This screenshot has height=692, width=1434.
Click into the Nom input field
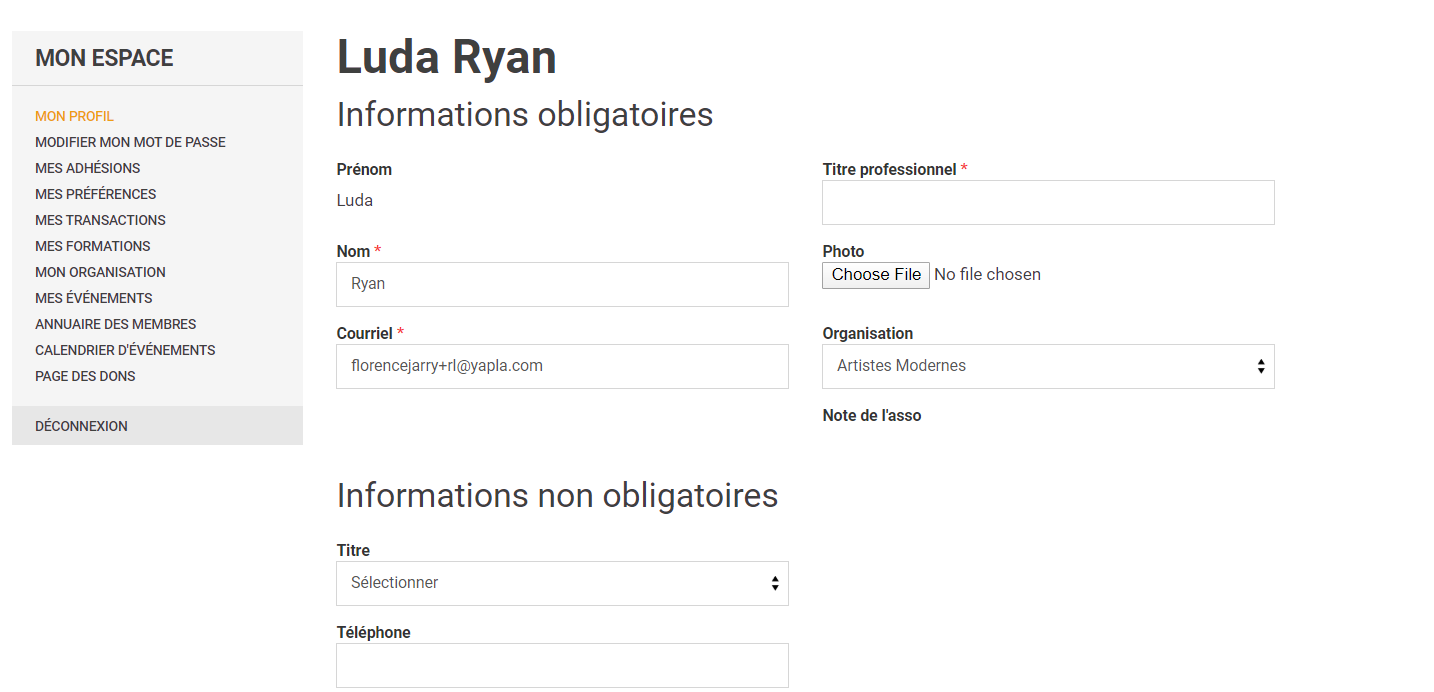(x=562, y=284)
